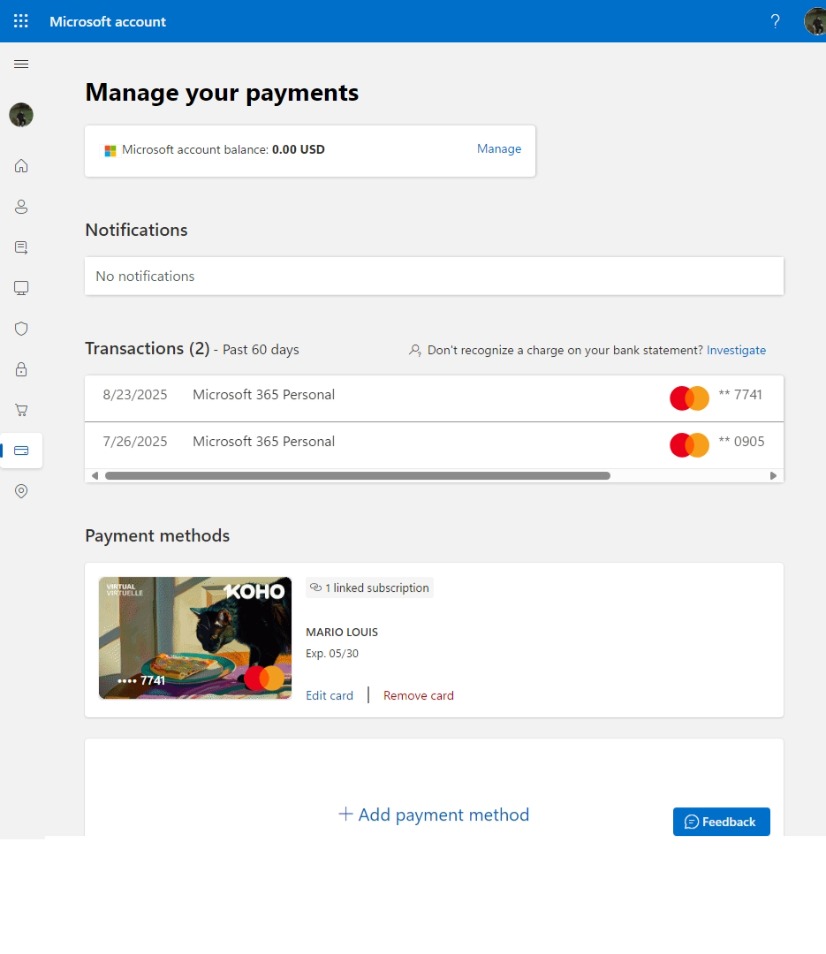The height and width of the screenshot is (954, 826).
Task: Click the transactions horizontal scrollbar thumb
Action: 358,476
